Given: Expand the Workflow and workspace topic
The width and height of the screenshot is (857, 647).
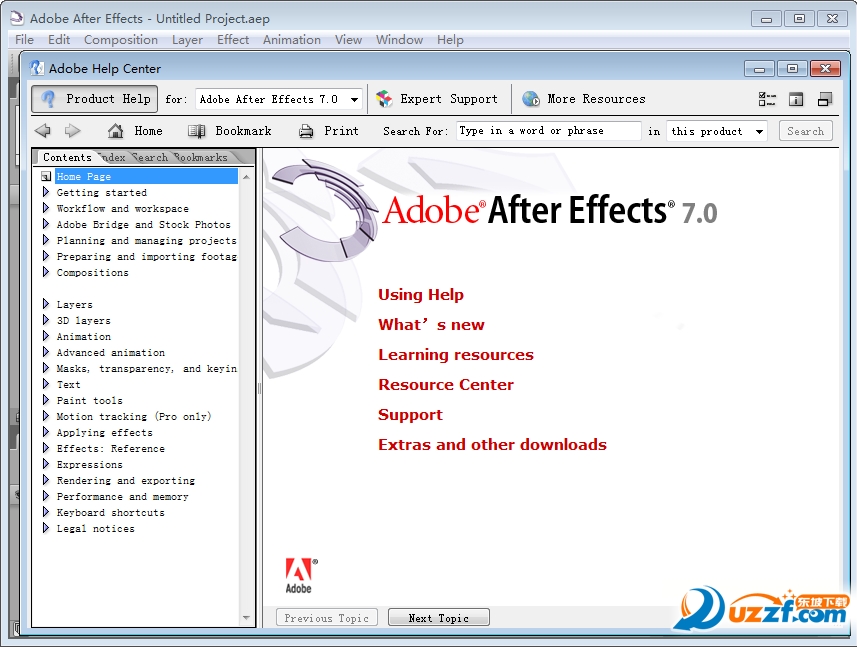Looking at the screenshot, I should (x=46, y=208).
